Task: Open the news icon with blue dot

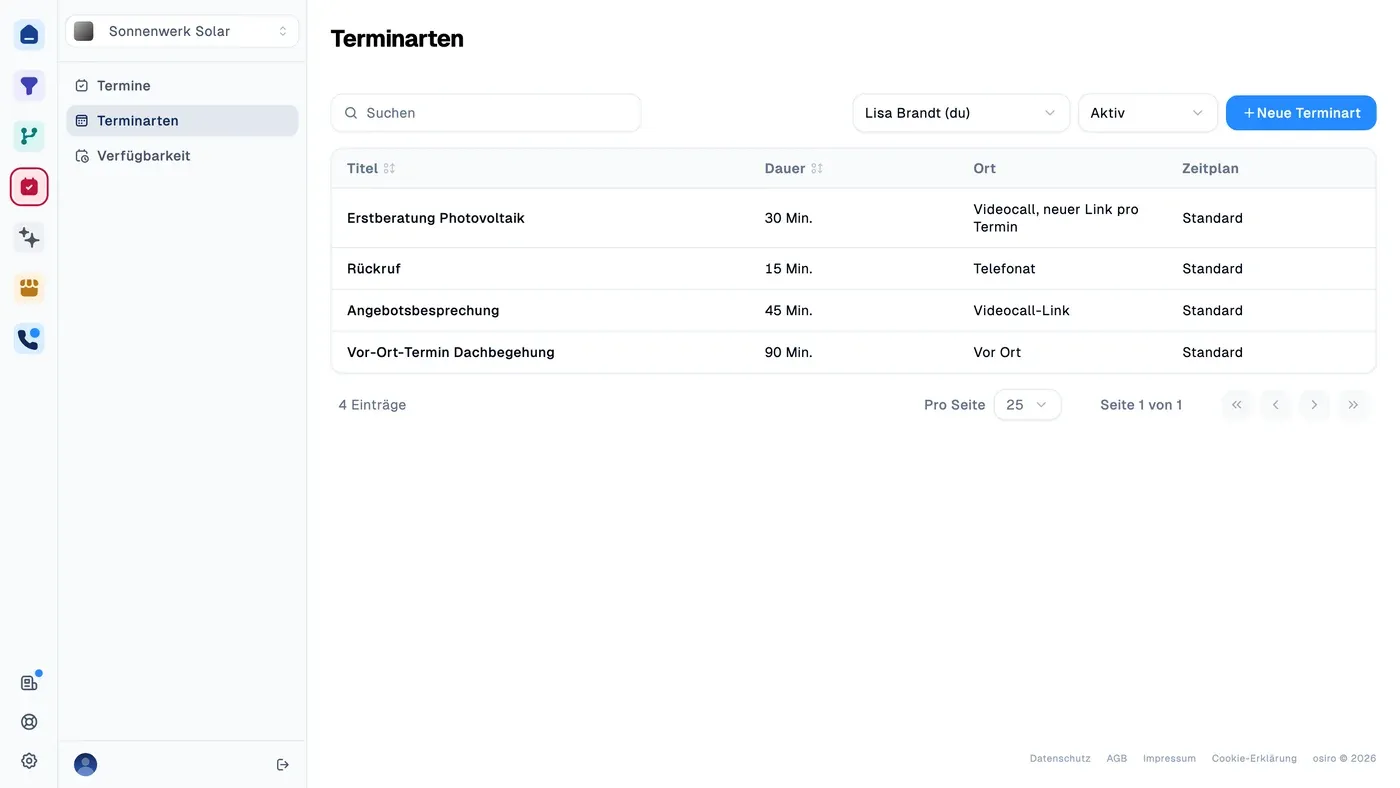Action: (x=29, y=683)
